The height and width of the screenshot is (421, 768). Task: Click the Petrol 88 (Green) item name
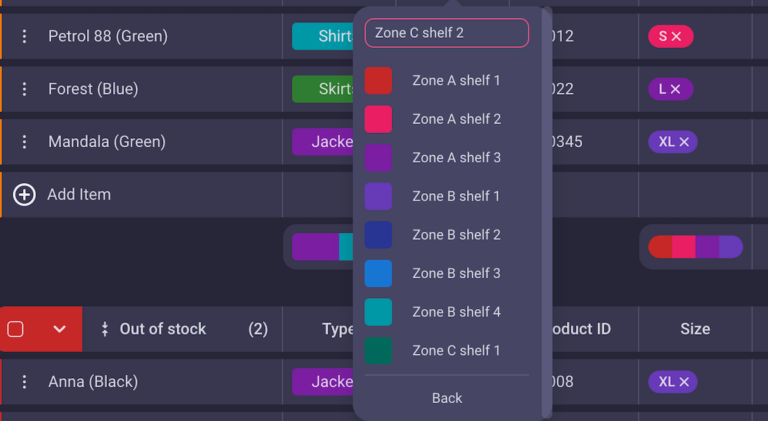pos(108,36)
